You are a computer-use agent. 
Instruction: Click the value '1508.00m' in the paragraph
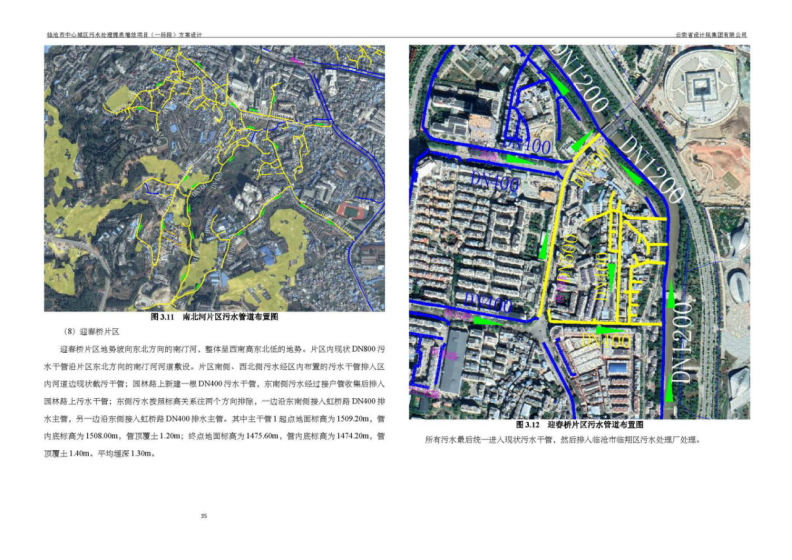click(x=101, y=436)
